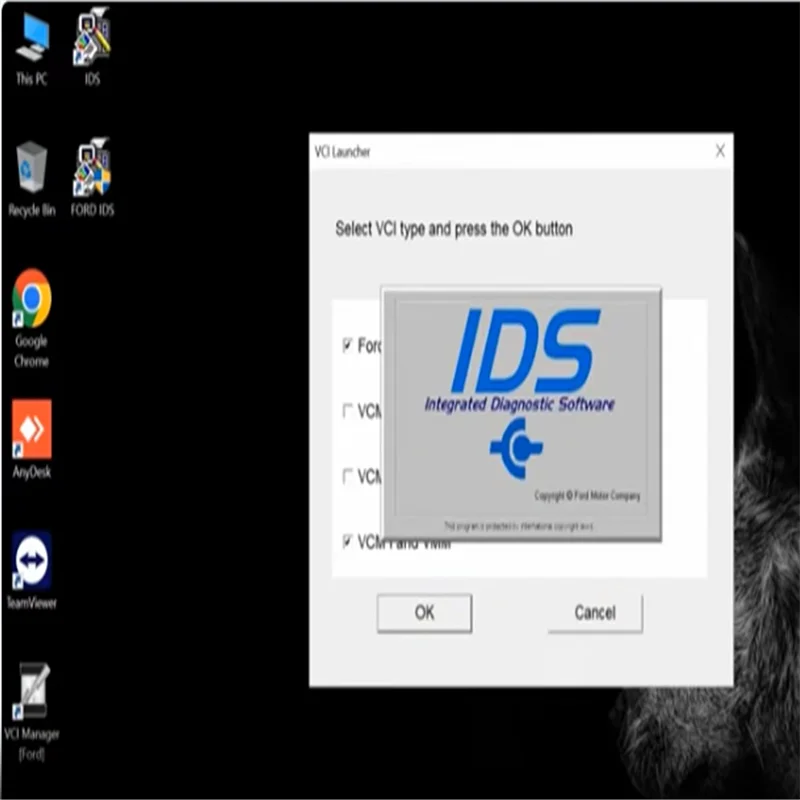Click the blue IDS logo on splash screen
The width and height of the screenshot is (800, 800).
524,350
